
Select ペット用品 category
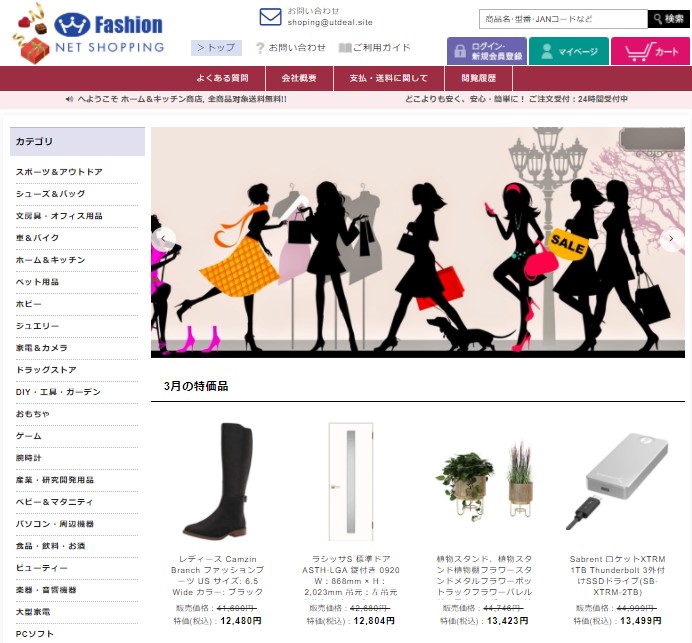(x=38, y=282)
